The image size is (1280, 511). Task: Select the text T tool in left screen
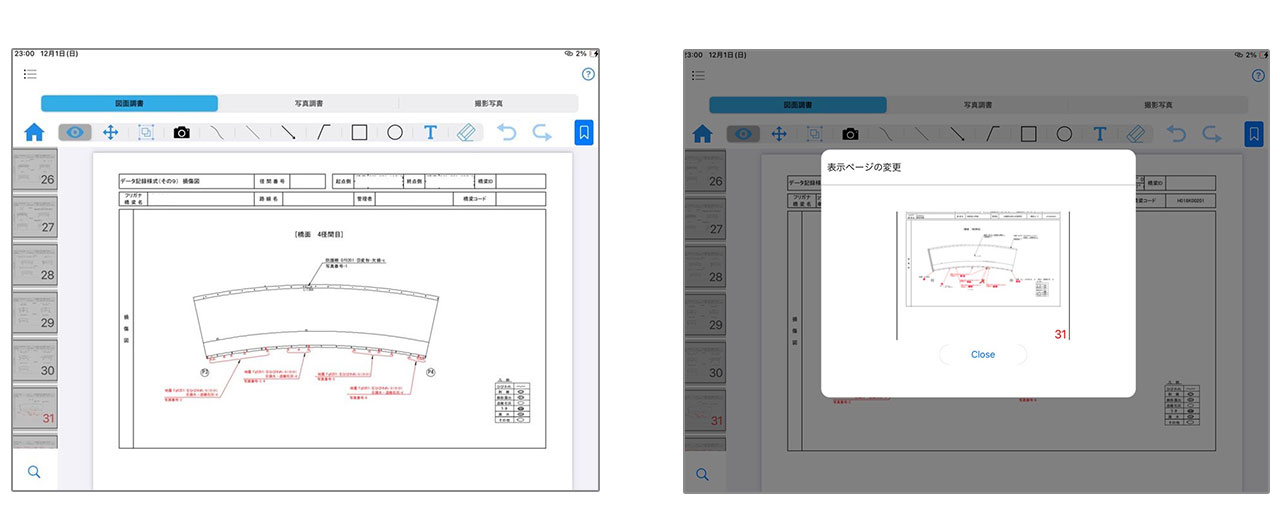click(x=430, y=132)
